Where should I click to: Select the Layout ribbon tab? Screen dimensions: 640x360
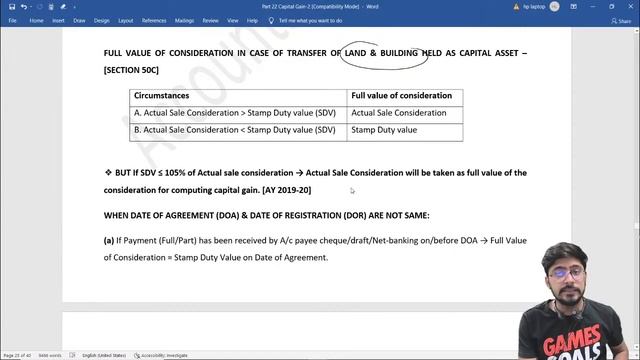(126, 20)
